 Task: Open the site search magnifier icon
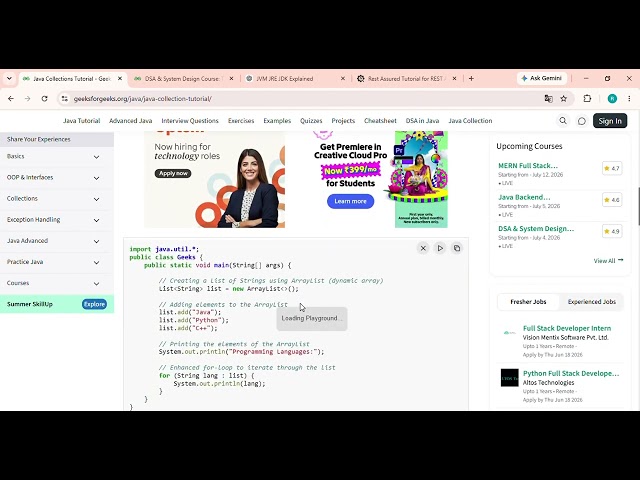(x=563, y=121)
